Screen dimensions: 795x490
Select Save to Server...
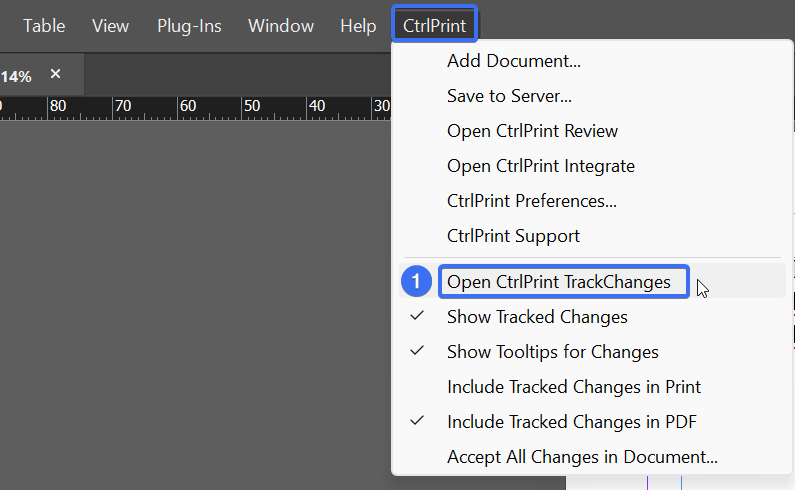click(509, 96)
